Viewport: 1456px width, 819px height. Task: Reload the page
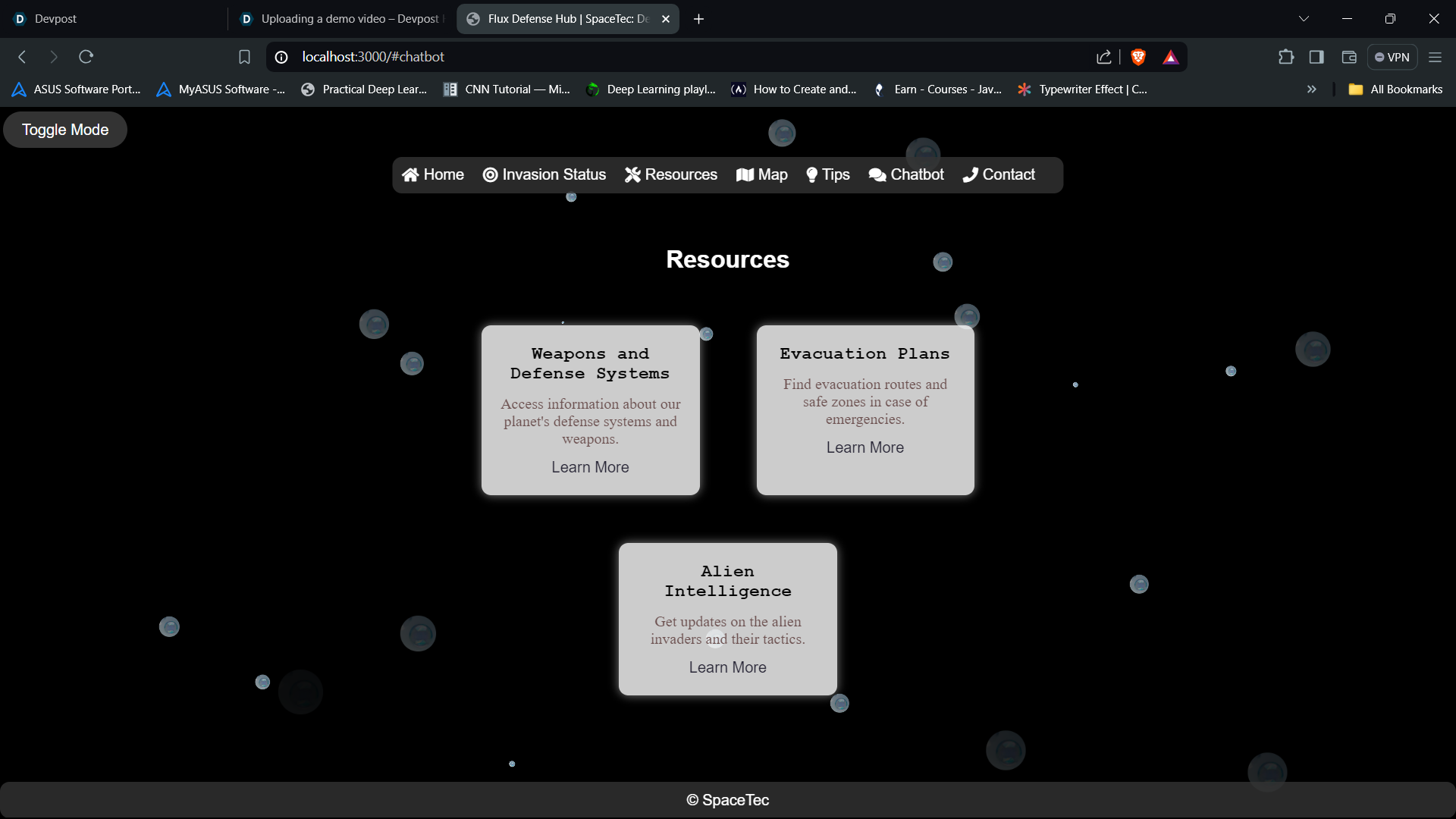(86, 57)
